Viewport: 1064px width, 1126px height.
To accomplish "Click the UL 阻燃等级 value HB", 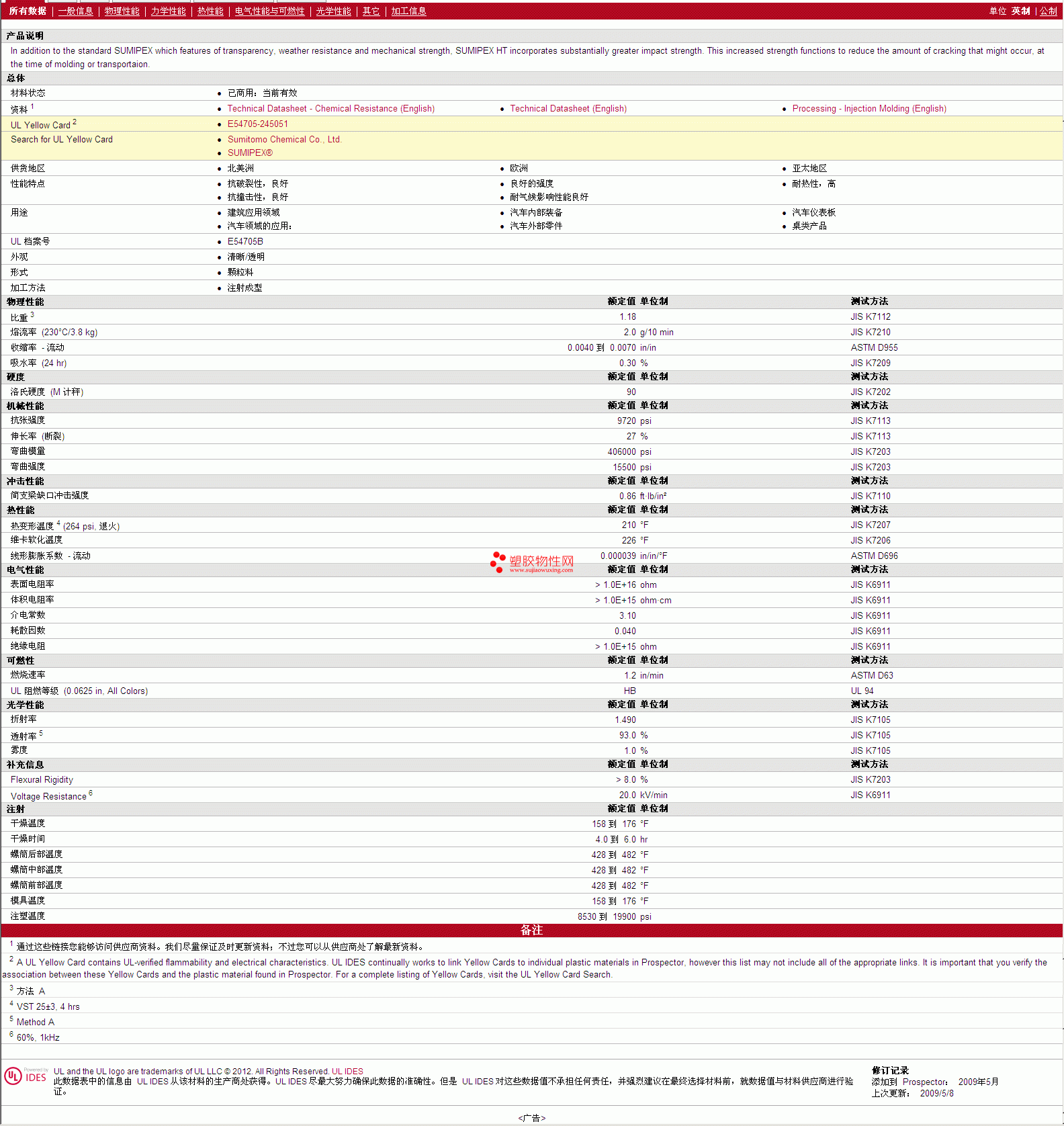I will point(630,691).
